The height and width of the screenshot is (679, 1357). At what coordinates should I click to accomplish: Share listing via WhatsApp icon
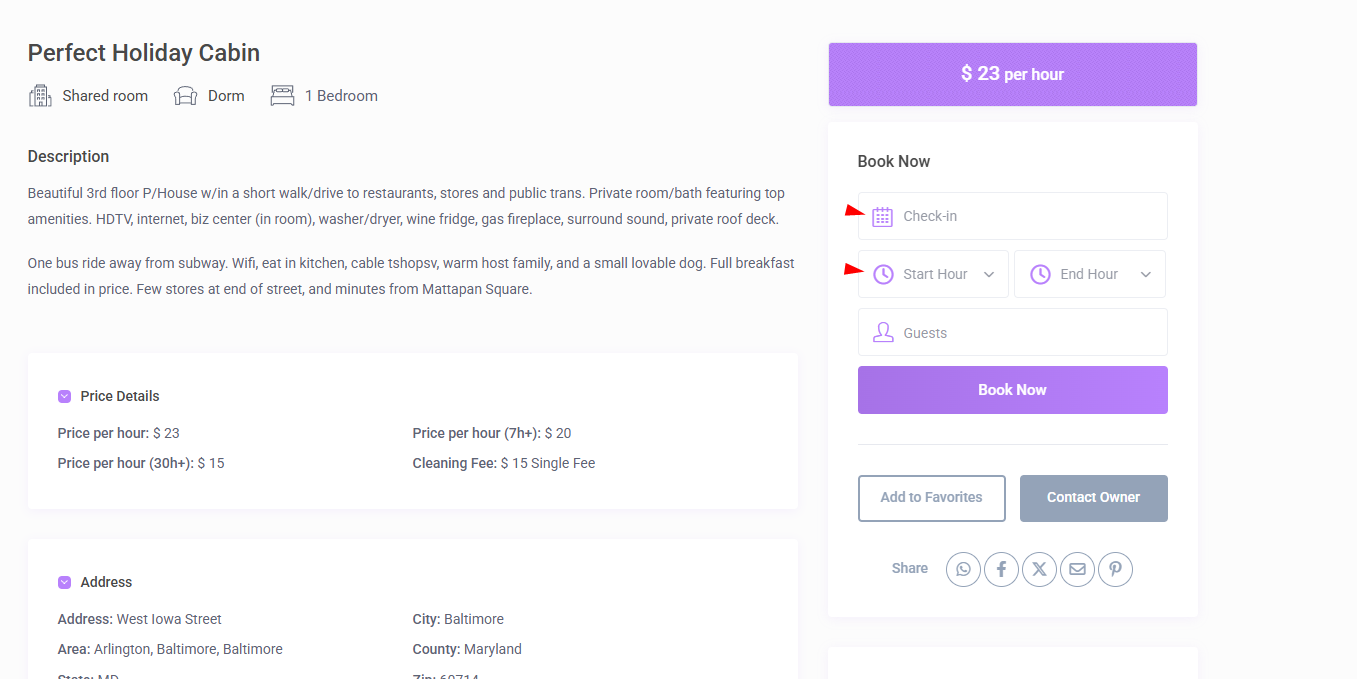963,569
